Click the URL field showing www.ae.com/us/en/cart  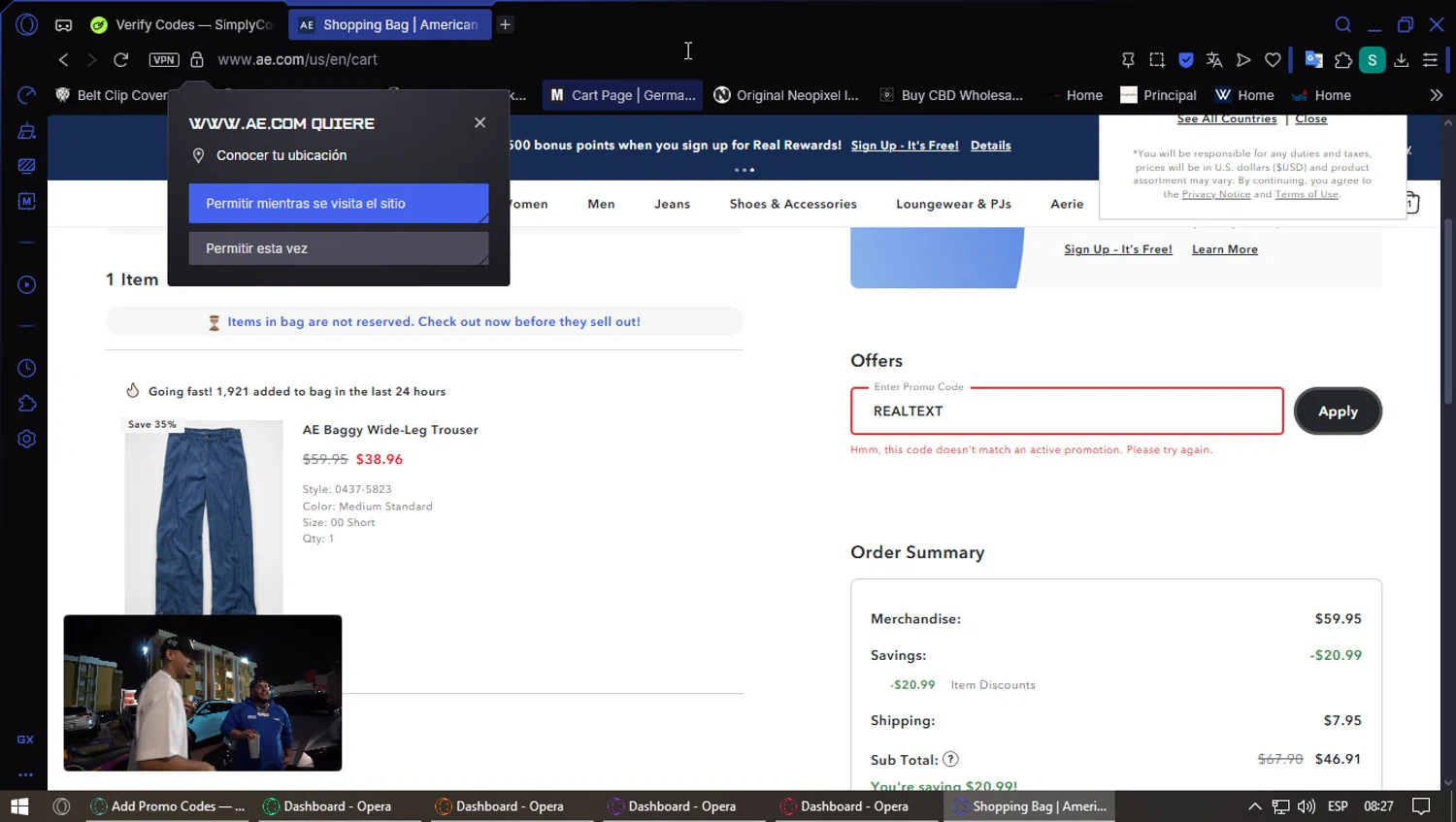click(x=297, y=59)
